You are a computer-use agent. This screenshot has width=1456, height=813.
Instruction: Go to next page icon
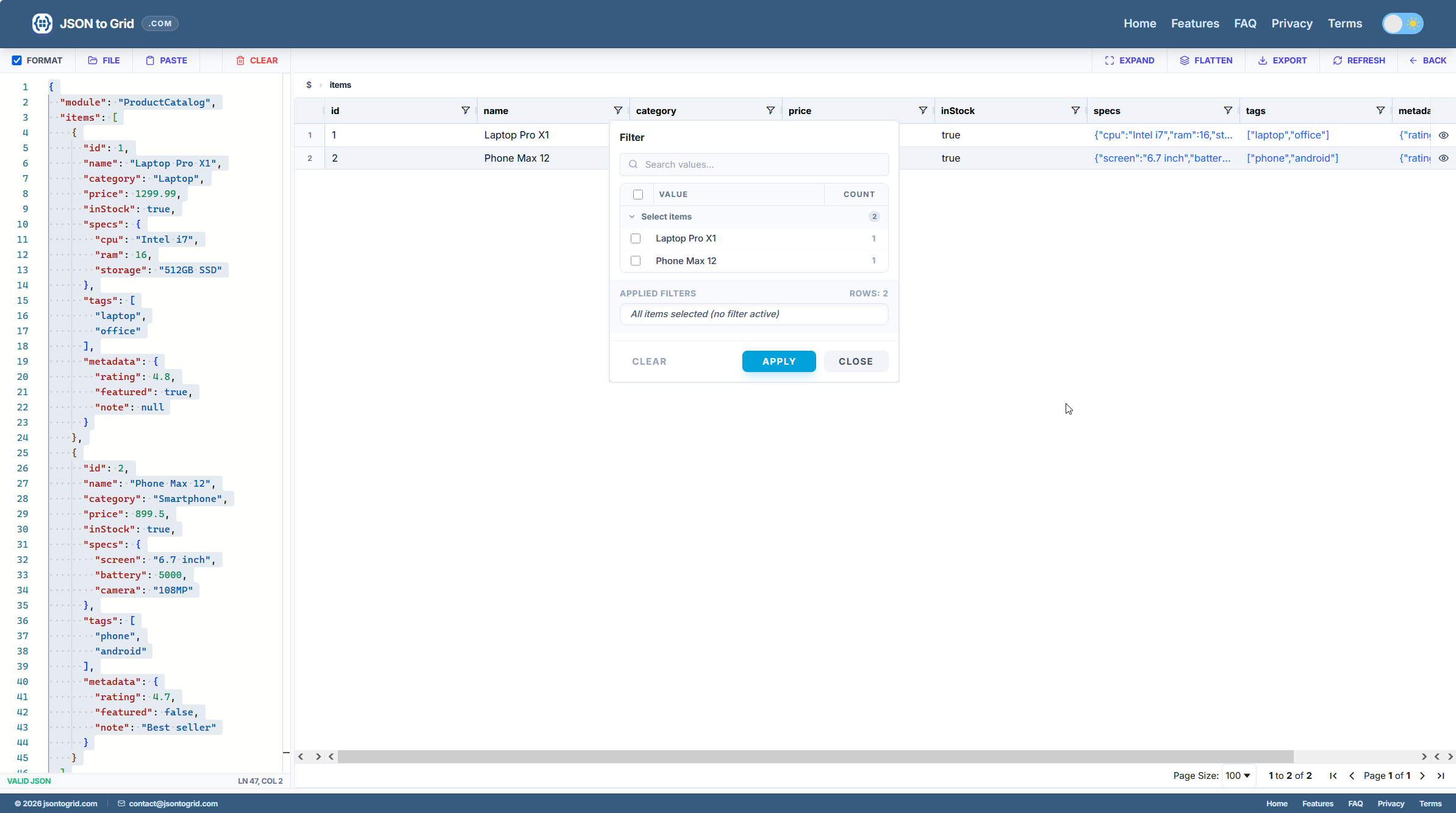[1422, 776]
